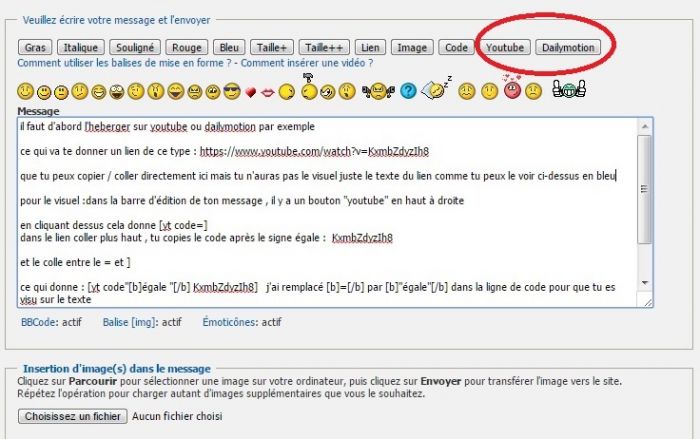Open the 'Comment insérer une vidéo ?' link
Viewport: 700px width, 439px height.
pyautogui.click(x=307, y=62)
